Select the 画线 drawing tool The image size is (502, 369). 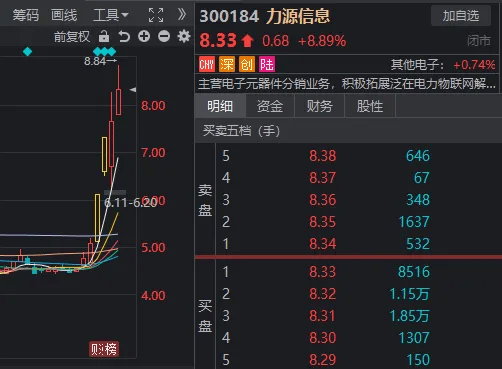click(64, 15)
